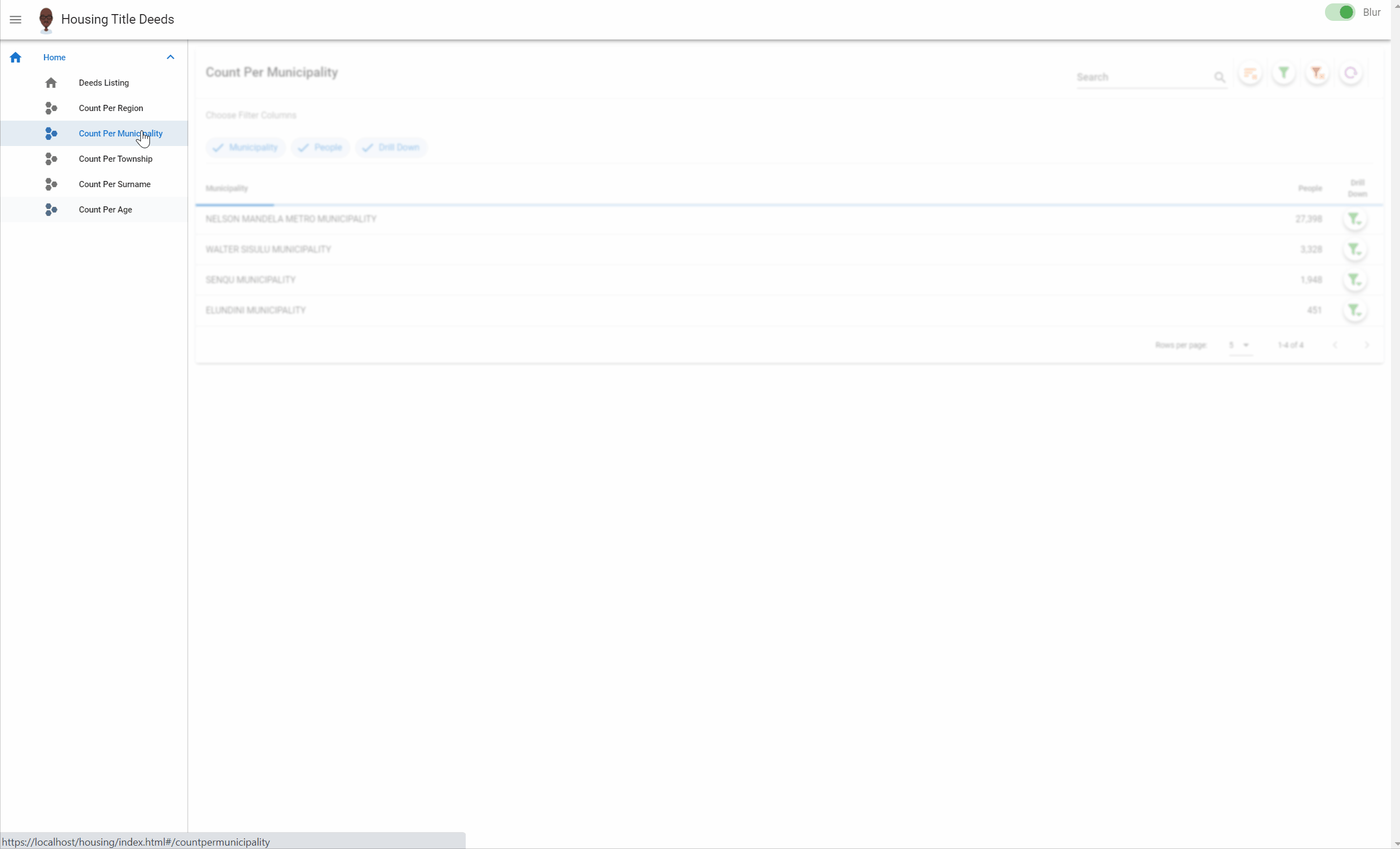Collapse the Home section in the sidebar
This screenshot has height=849, width=1400.
pos(170,57)
